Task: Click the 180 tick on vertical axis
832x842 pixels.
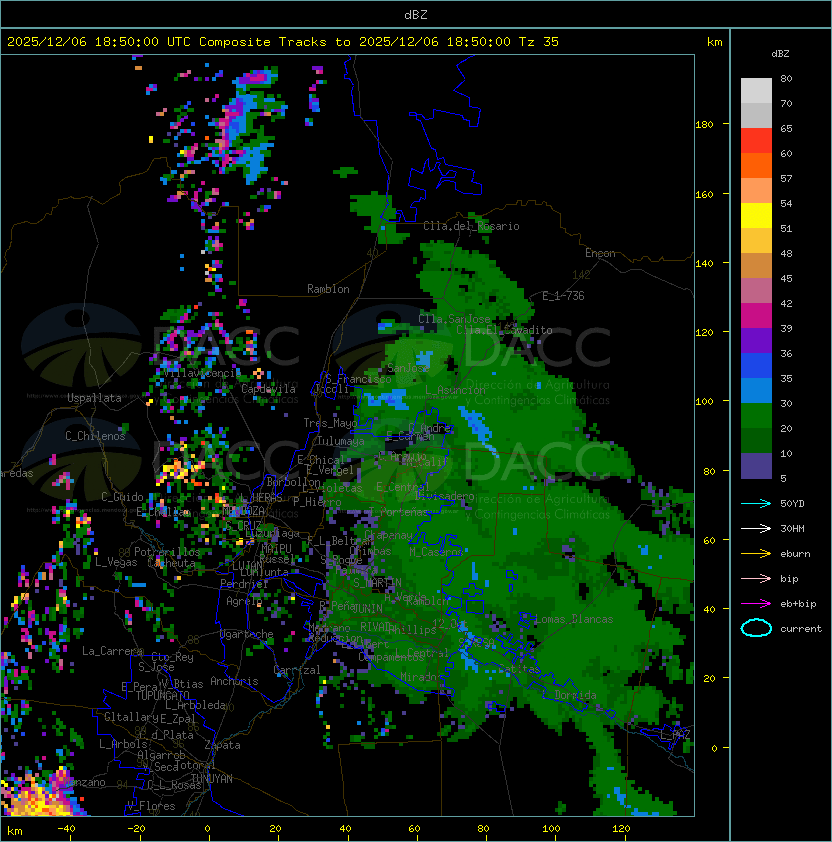Action: [704, 125]
